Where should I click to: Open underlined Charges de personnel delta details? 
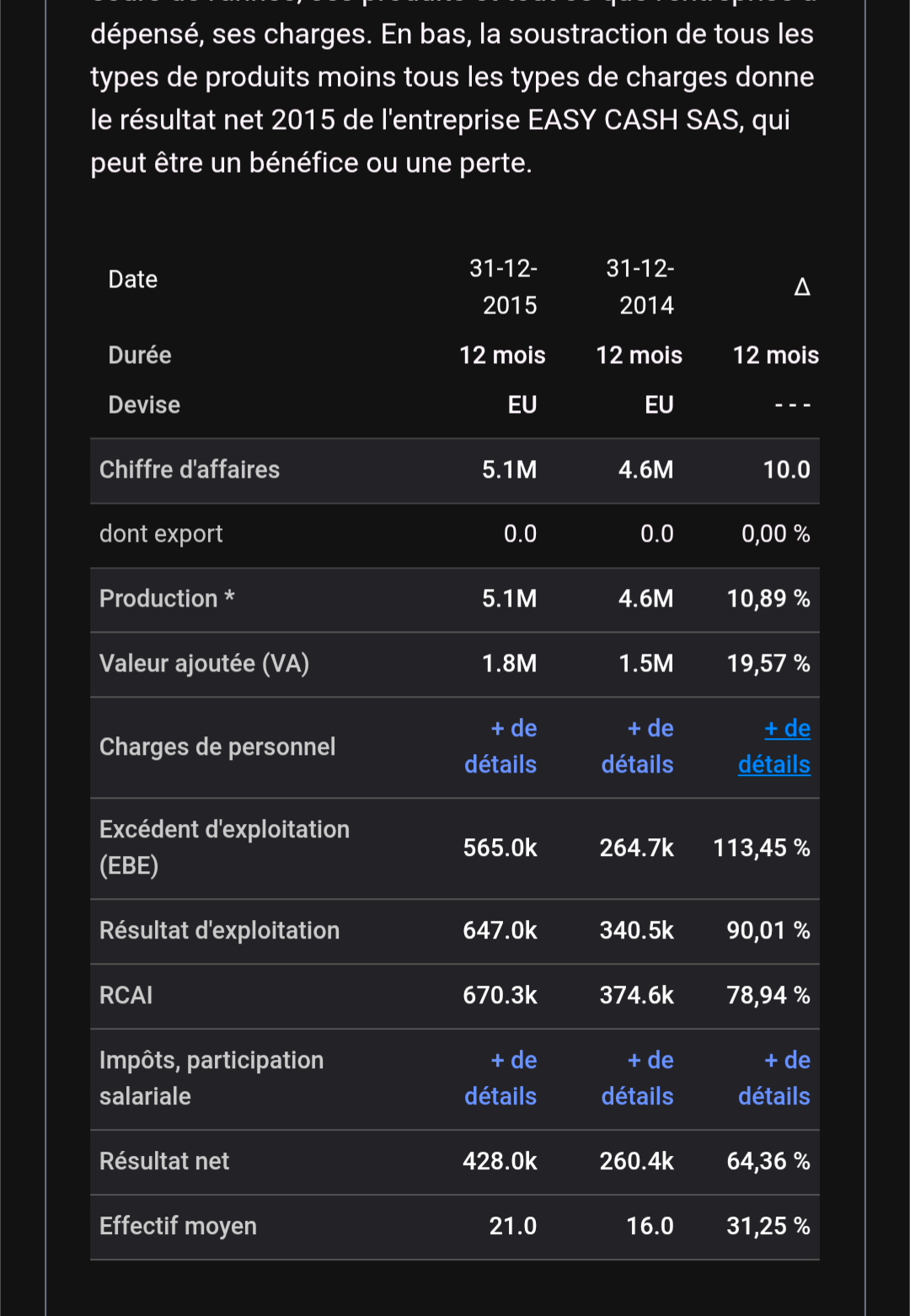coord(774,746)
